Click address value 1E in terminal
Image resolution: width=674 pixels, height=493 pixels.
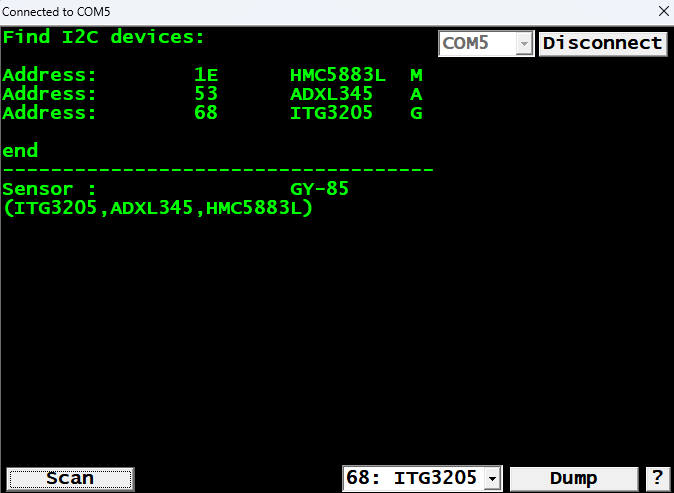coord(206,75)
